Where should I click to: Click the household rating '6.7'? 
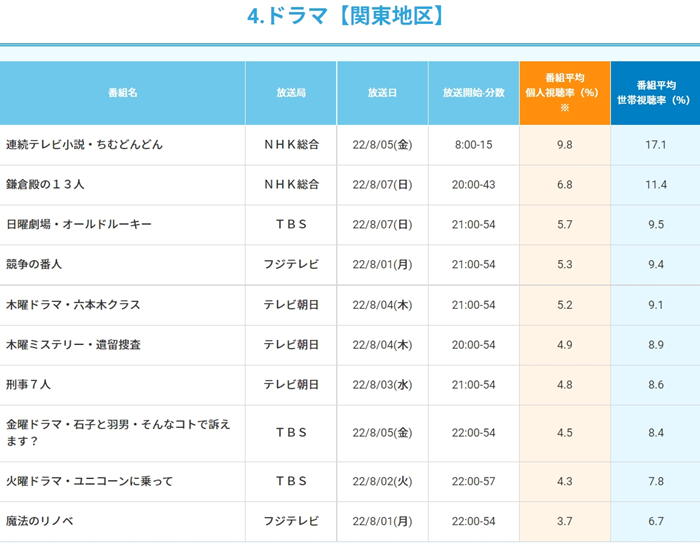point(656,521)
